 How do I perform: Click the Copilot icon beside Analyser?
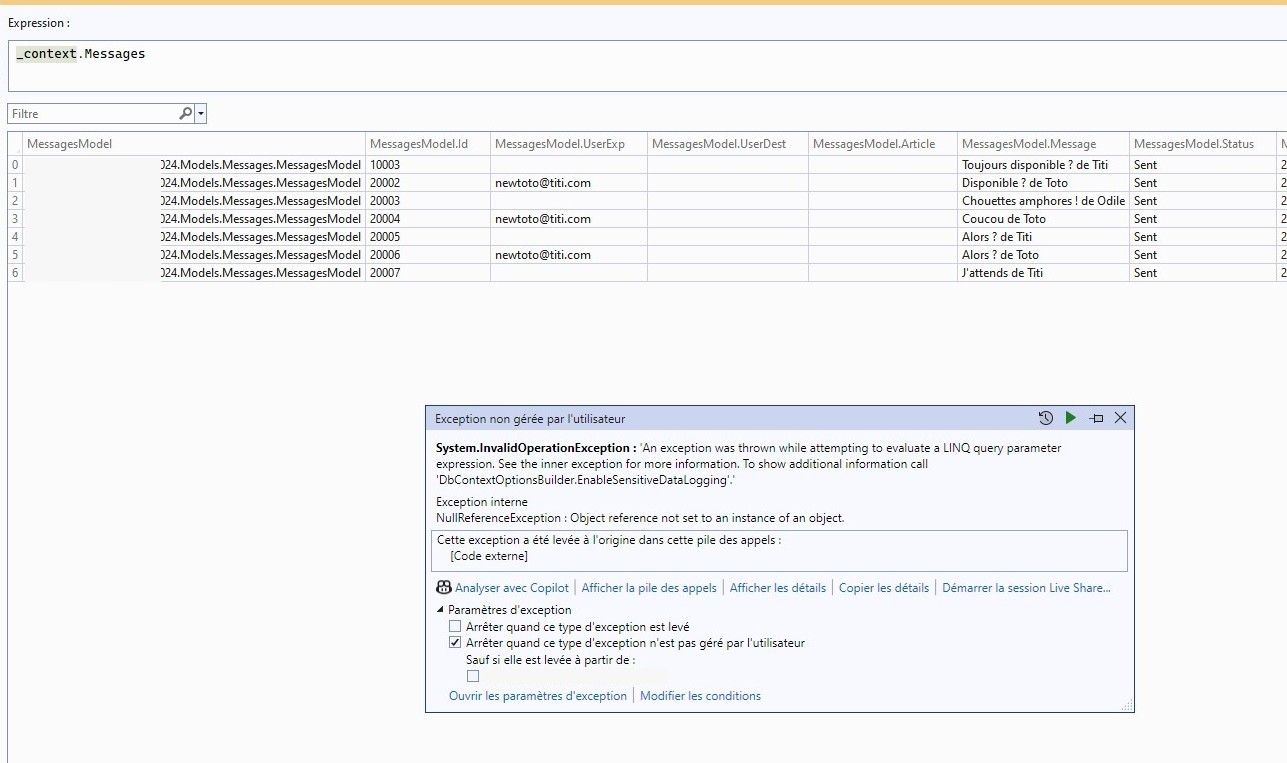tap(444, 588)
